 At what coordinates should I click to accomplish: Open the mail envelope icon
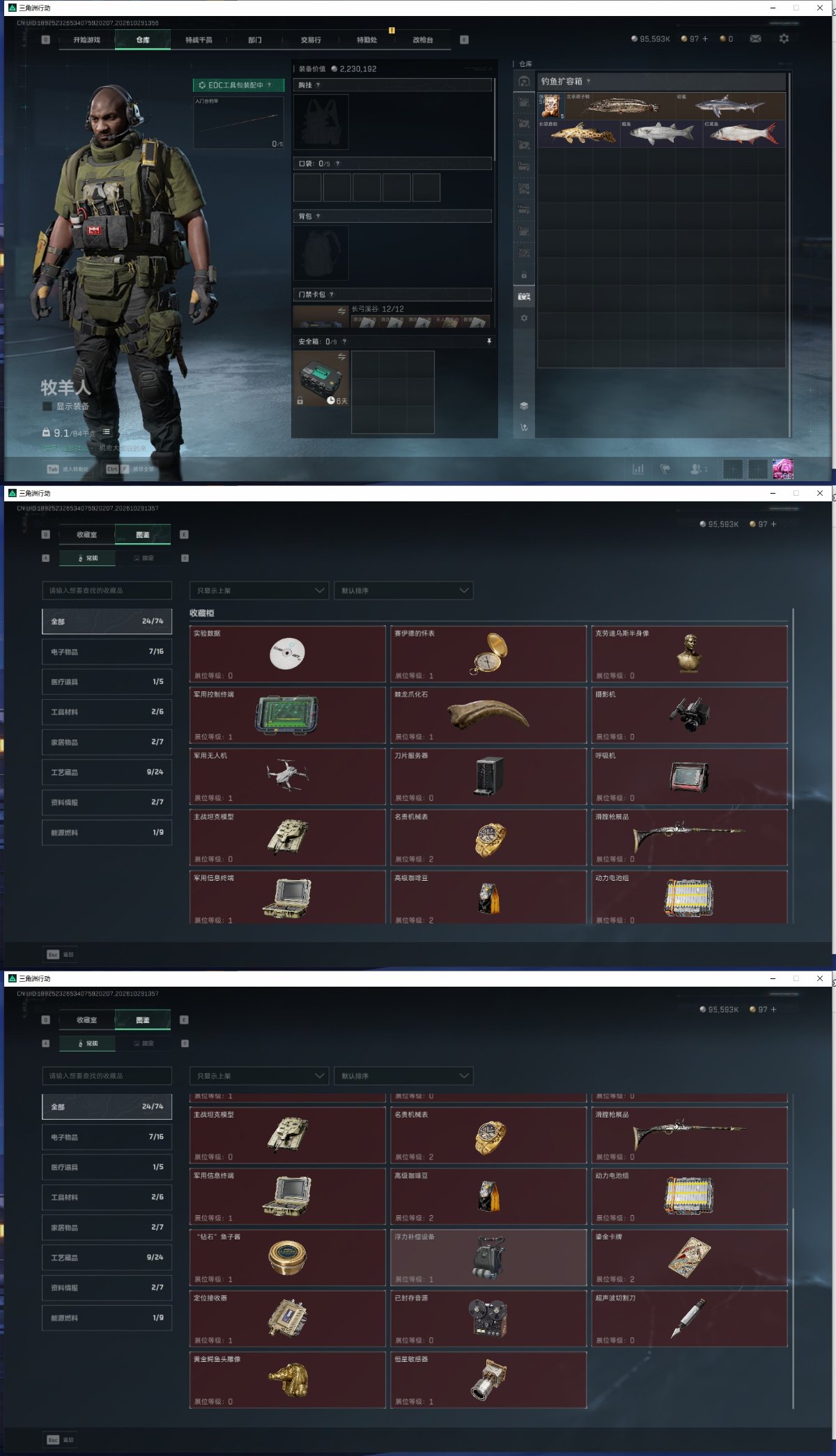click(755, 39)
